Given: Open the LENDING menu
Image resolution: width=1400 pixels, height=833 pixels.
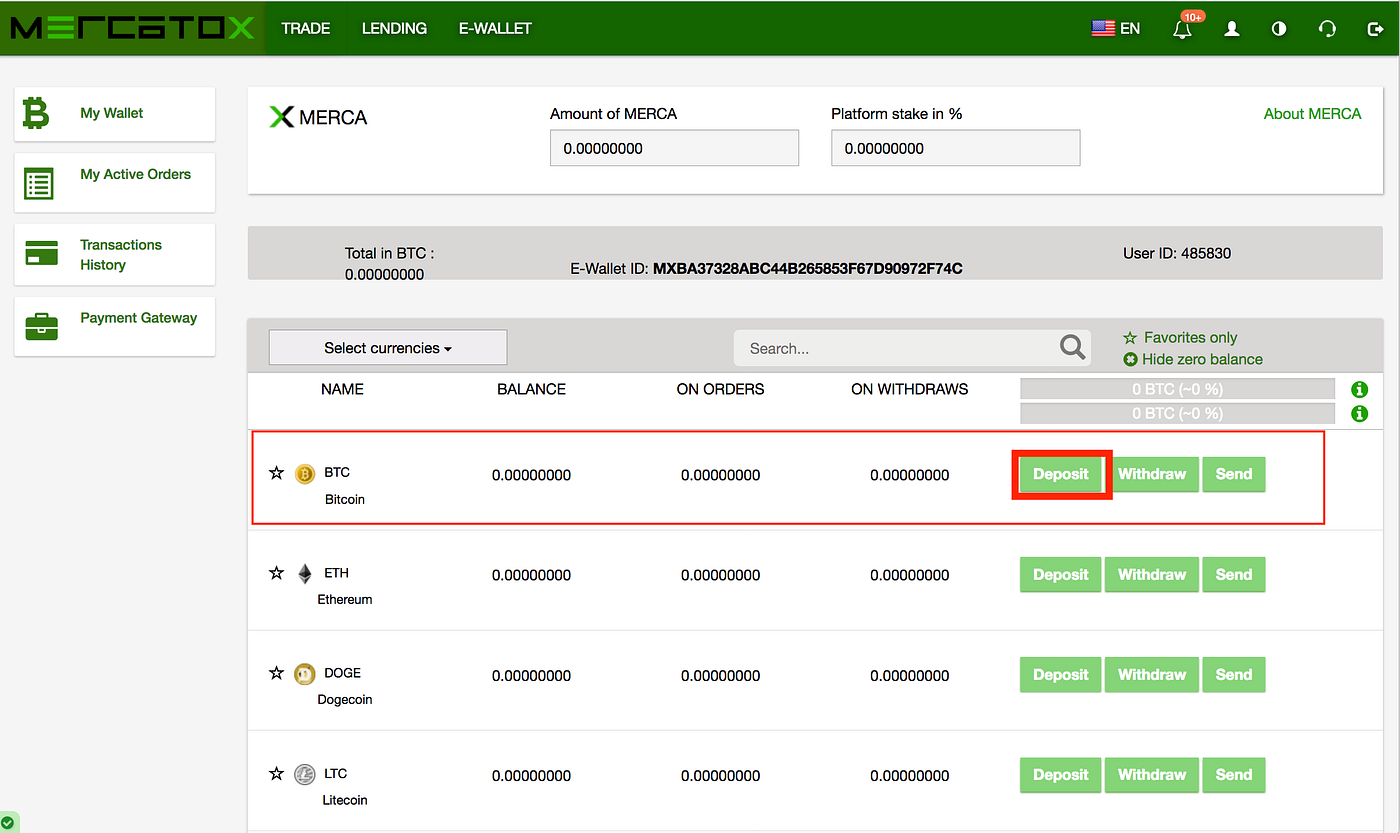Looking at the screenshot, I should (394, 28).
